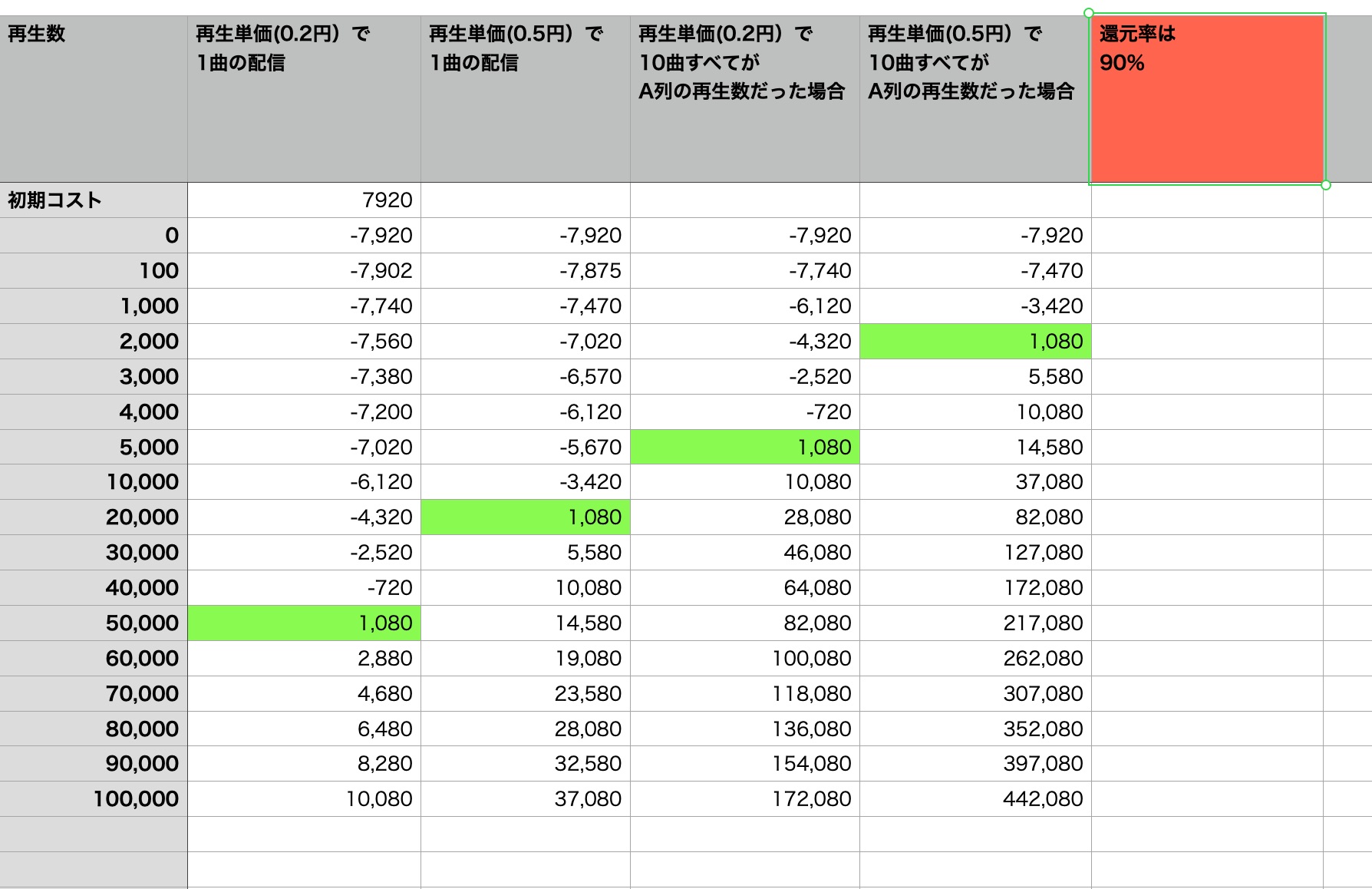Select the cell containing 442,080

tap(975, 799)
